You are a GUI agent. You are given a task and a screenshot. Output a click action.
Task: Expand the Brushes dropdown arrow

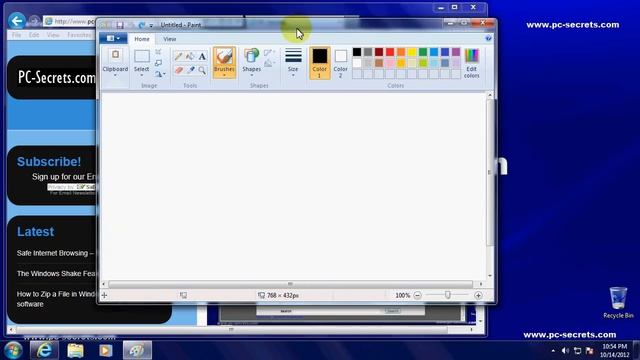point(224,75)
